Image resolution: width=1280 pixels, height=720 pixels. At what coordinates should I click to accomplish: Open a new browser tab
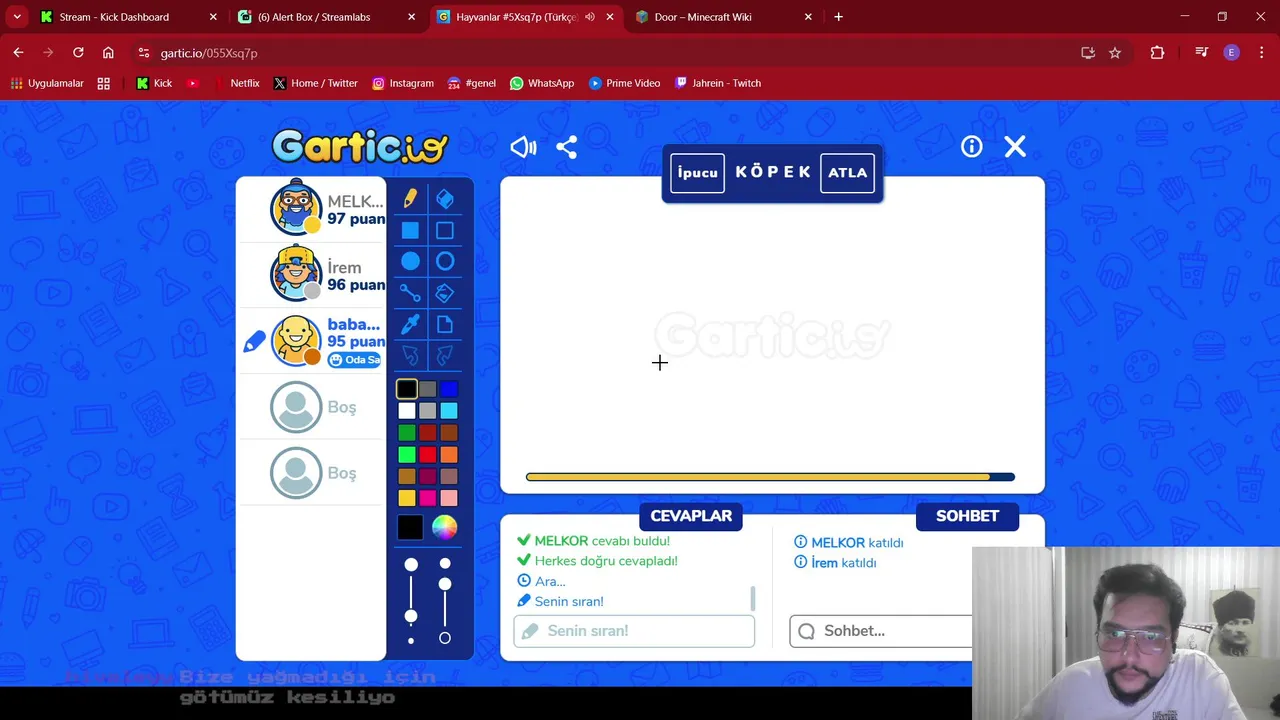click(838, 17)
